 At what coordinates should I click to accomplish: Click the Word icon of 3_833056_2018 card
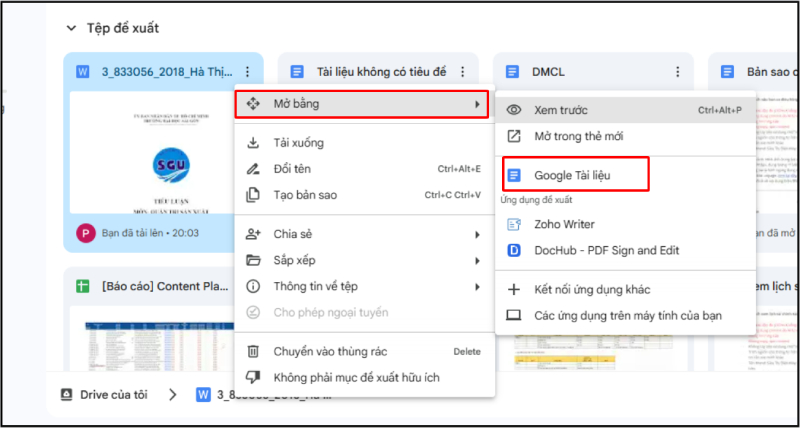(x=82, y=72)
